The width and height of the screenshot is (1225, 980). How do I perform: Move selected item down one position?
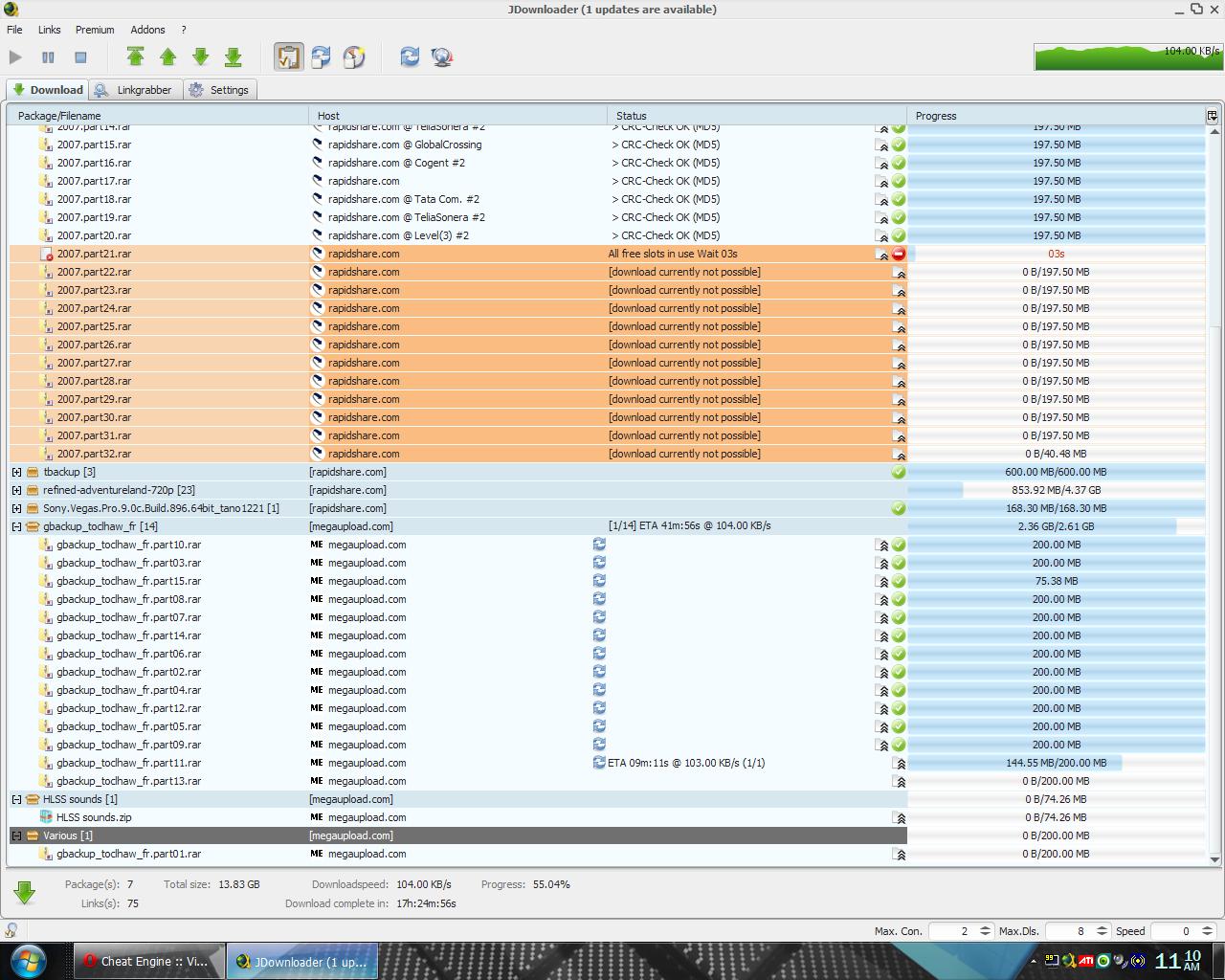[x=201, y=57]
